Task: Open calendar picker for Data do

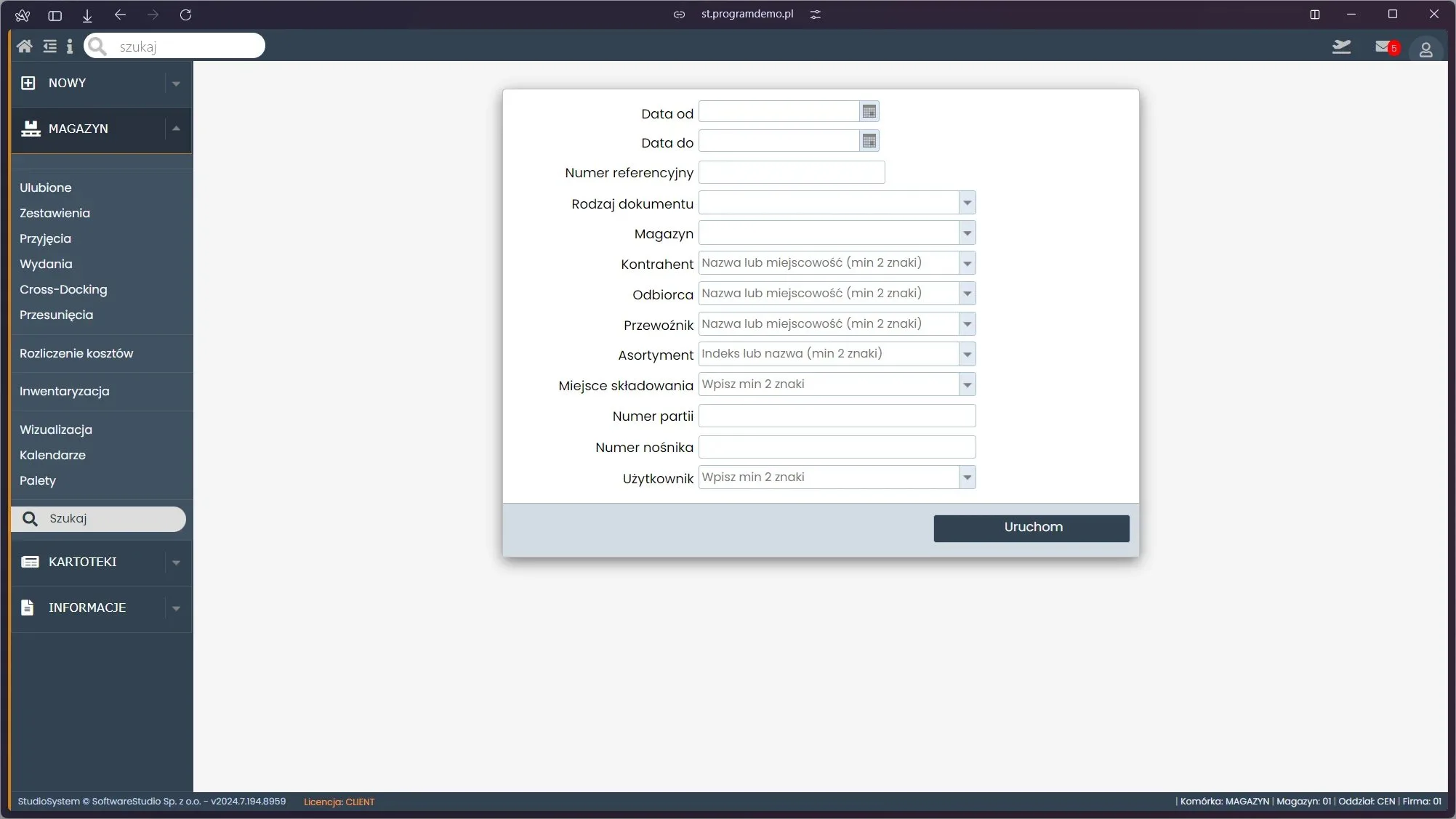Action: tap(869, 141)
